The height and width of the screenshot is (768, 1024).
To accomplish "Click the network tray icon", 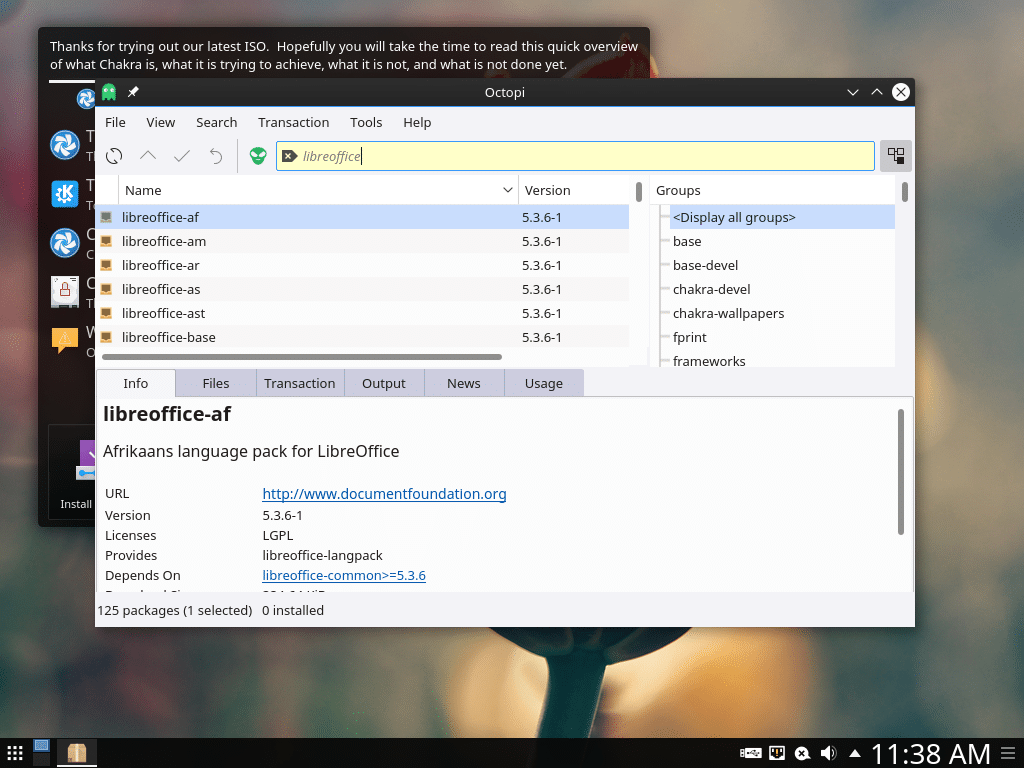I will [x=777, y=753].
